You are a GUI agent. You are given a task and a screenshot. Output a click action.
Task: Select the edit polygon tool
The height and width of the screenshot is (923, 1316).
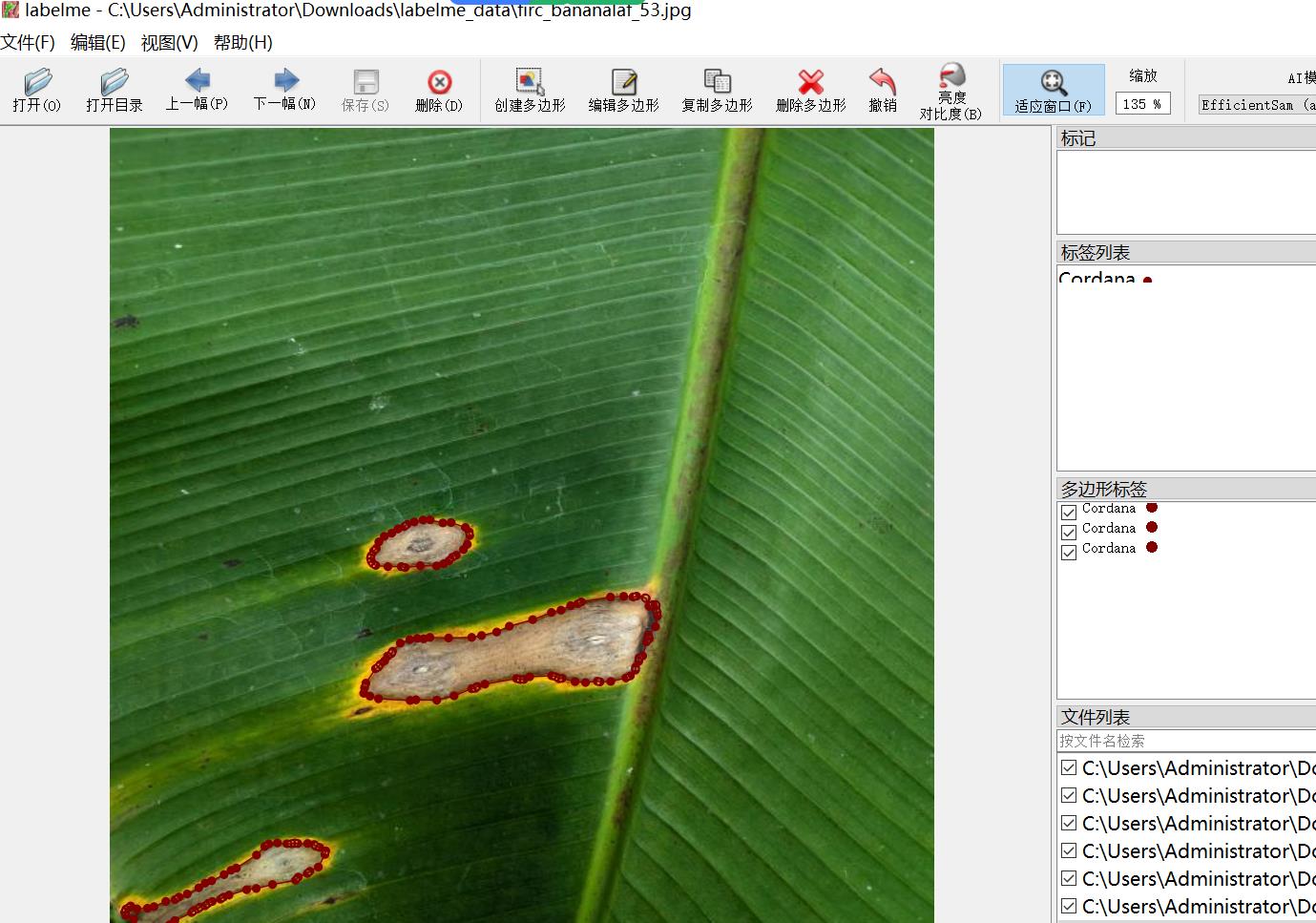click(x=623, y=91)
